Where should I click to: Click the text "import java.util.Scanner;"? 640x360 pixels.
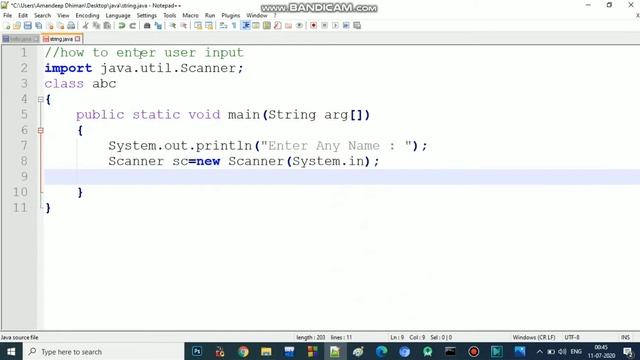[x=144, y=68]
